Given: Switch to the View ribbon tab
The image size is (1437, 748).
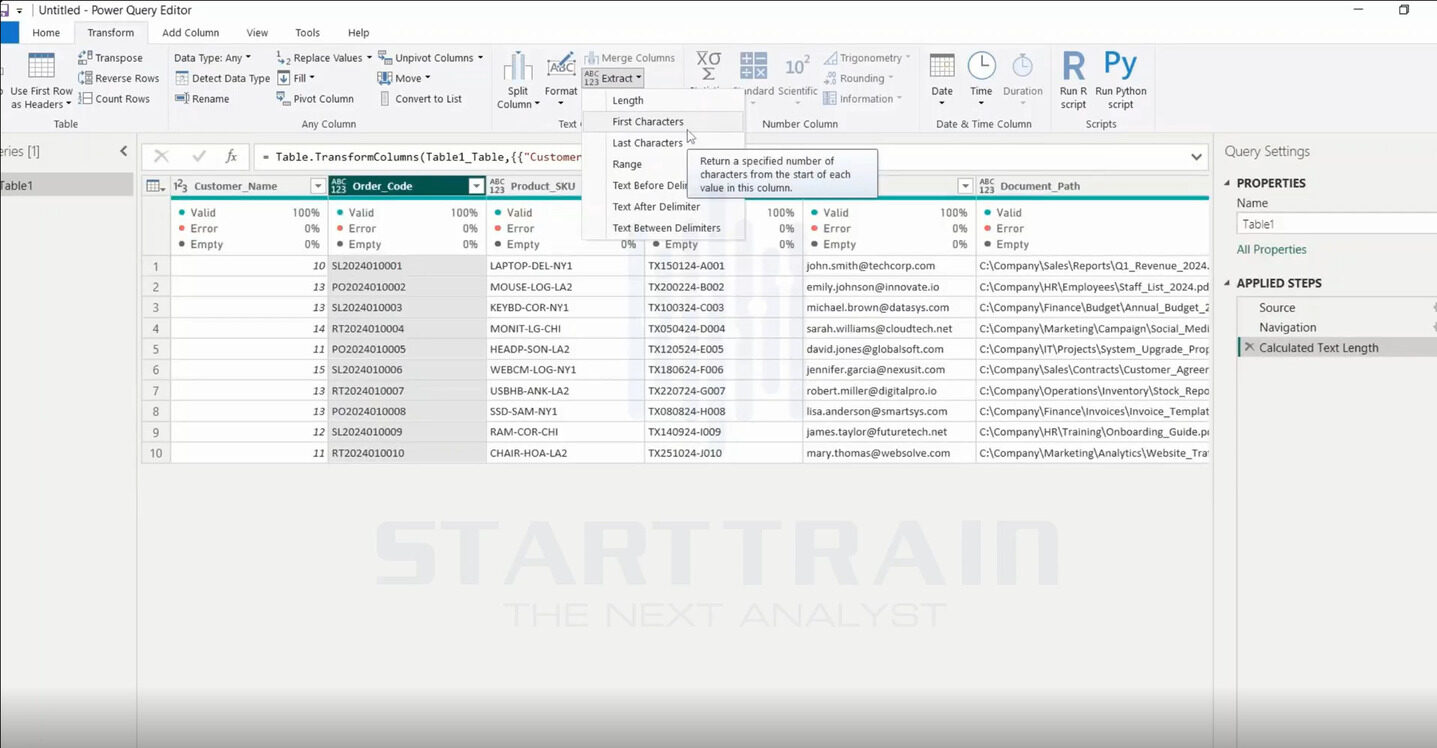Looking at the screenshot, I should (257, 33).
